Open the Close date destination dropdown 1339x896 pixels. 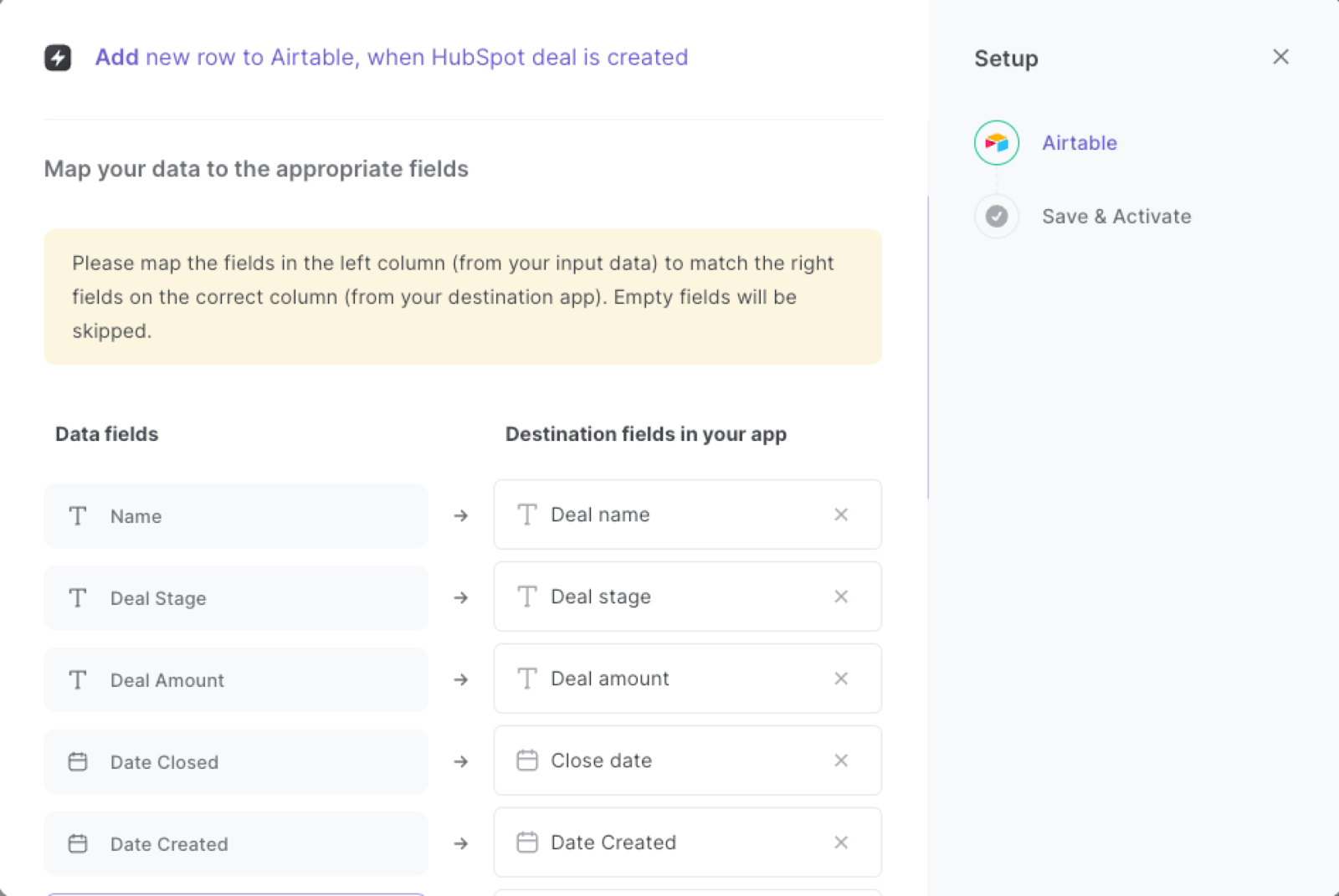tap(687, 760)
